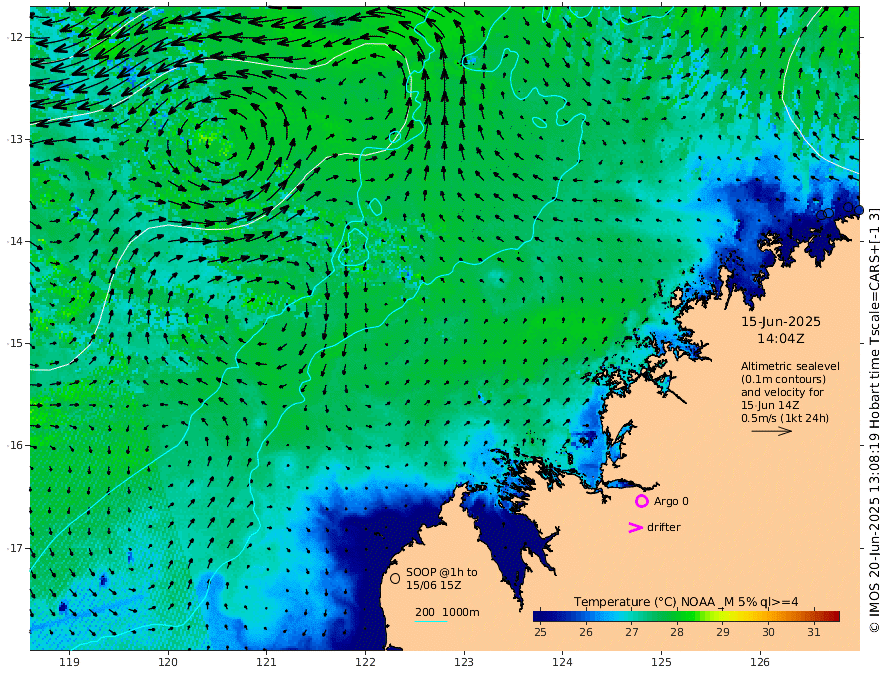880x680 pixels.
Task: Click the magenta drifter arrow symbol
Action: 635,527
